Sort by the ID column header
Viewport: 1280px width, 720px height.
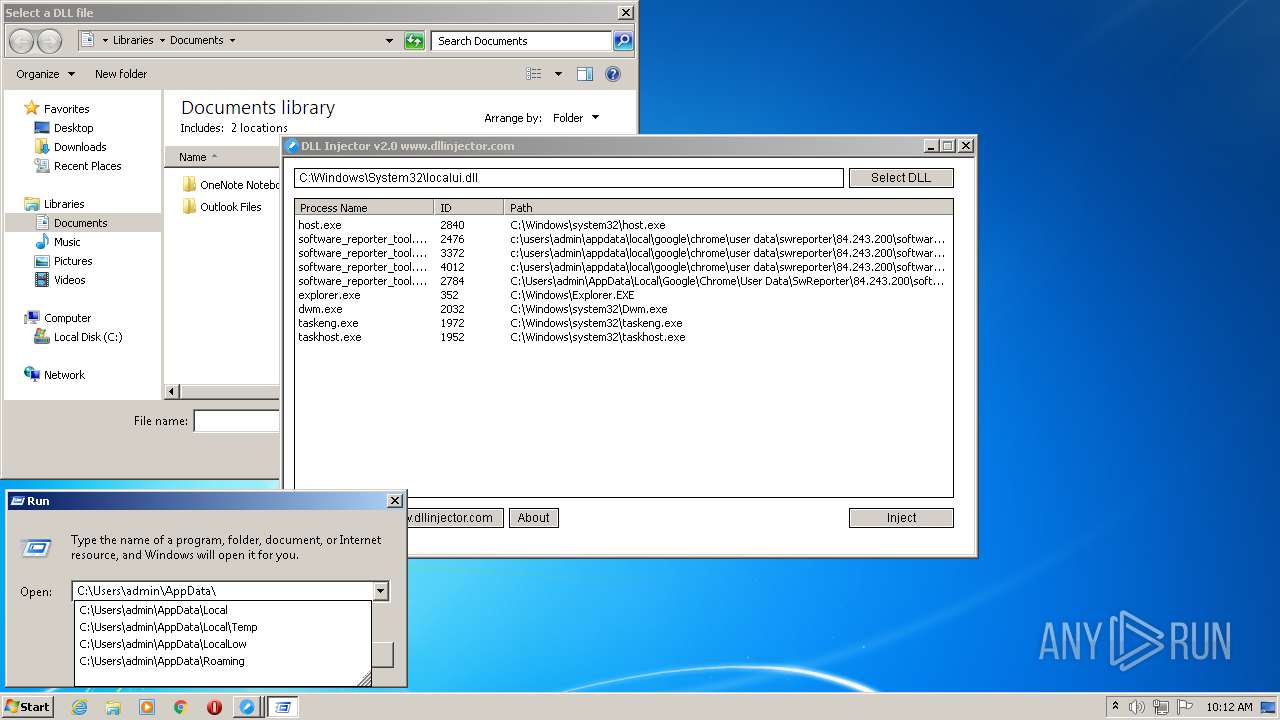(469, 208)
